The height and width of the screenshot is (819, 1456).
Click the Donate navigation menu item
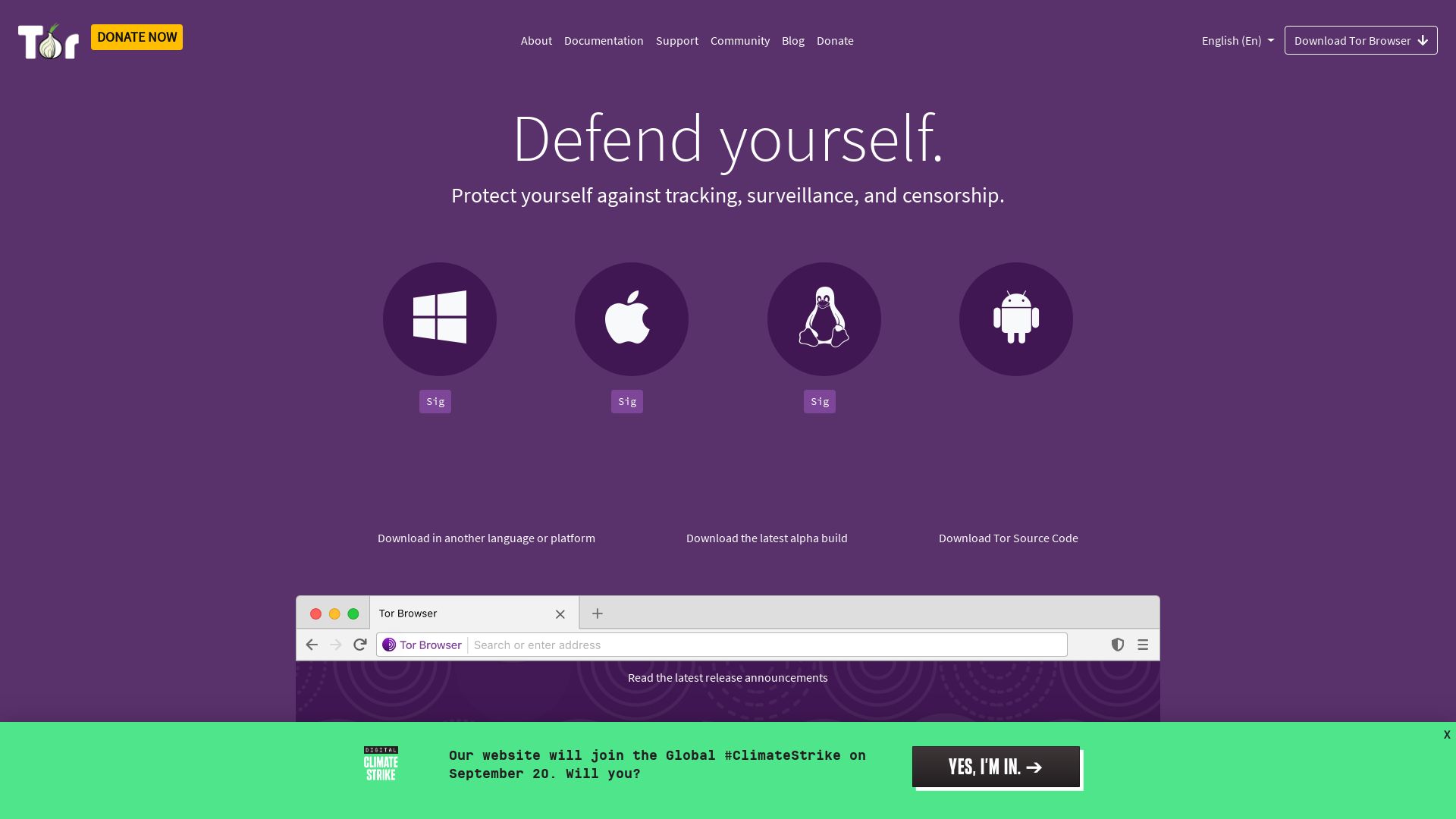coord(835,40)
